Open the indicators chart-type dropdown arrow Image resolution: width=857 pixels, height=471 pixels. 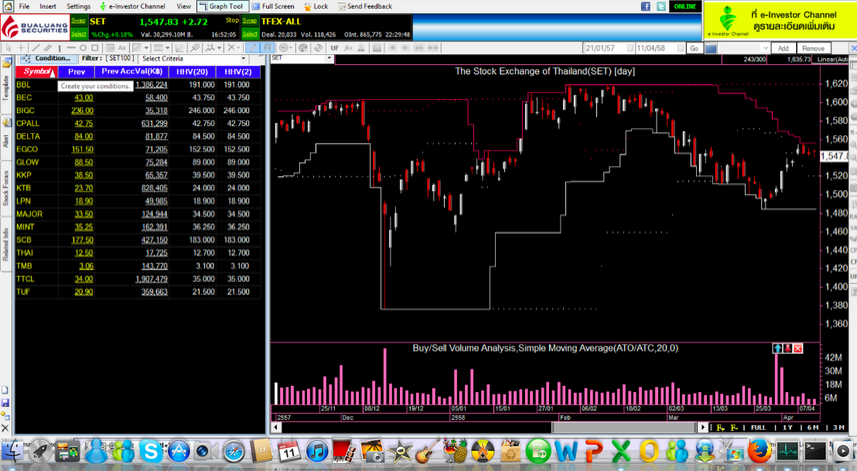[220, 48]
